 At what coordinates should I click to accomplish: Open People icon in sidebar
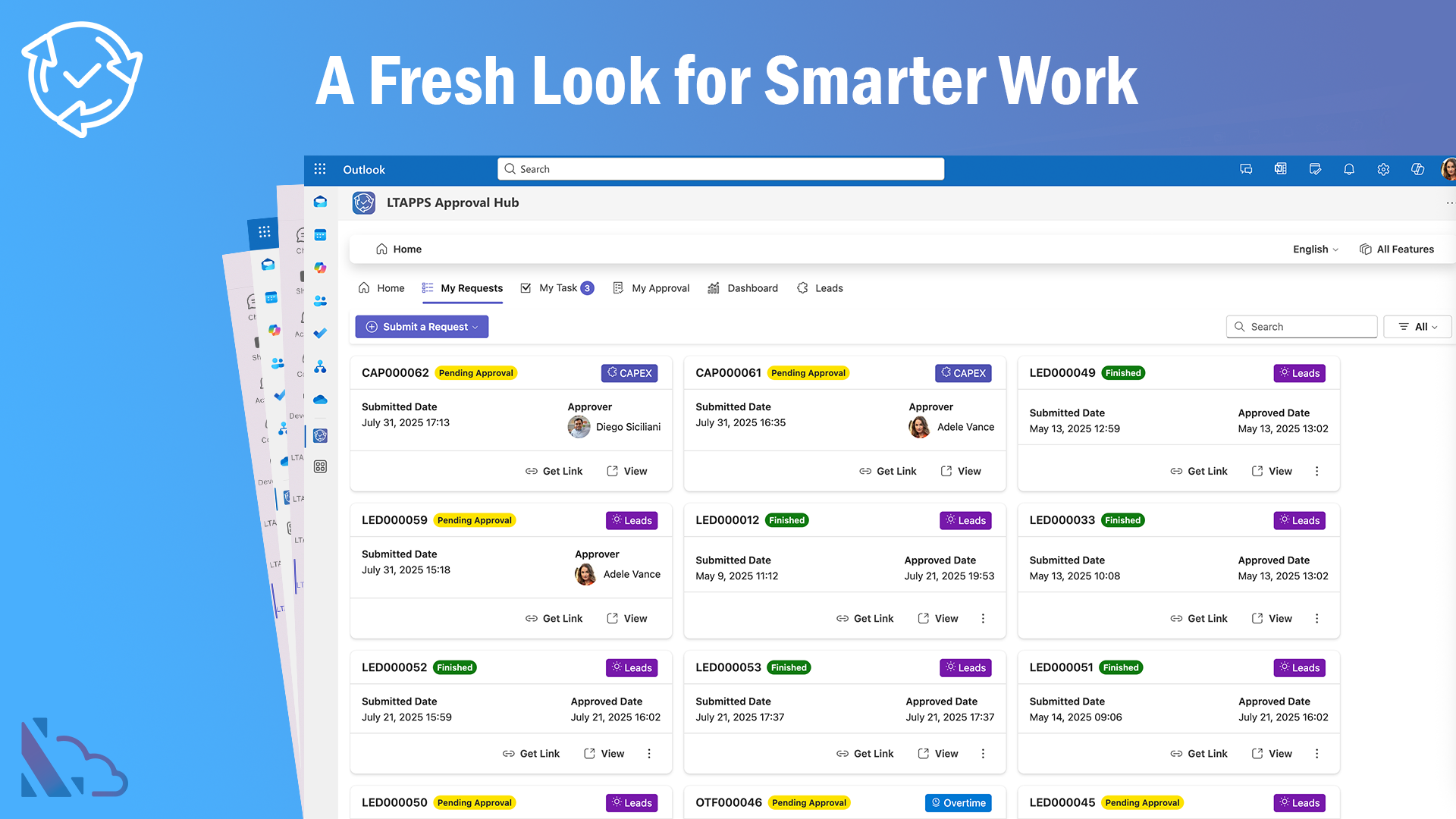[x=320, y=300]
